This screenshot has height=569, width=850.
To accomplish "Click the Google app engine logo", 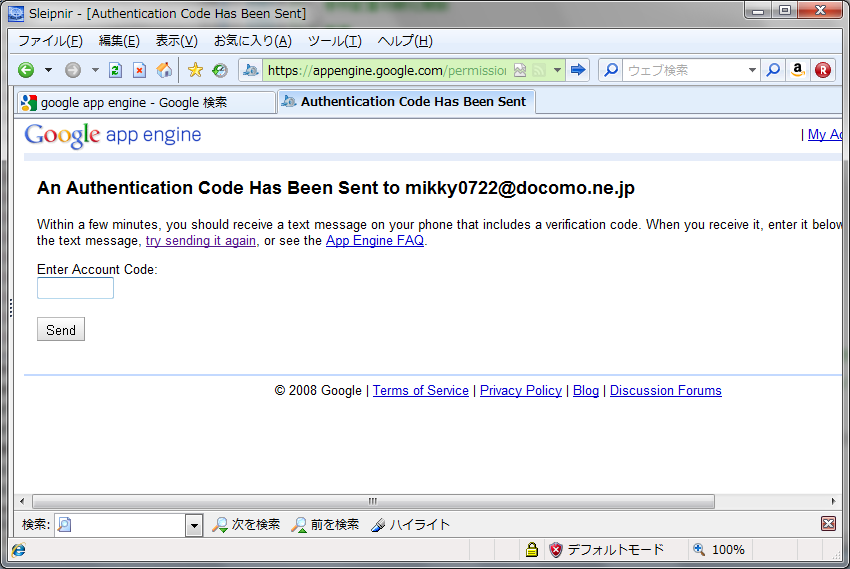I will [x=113, y=134].
